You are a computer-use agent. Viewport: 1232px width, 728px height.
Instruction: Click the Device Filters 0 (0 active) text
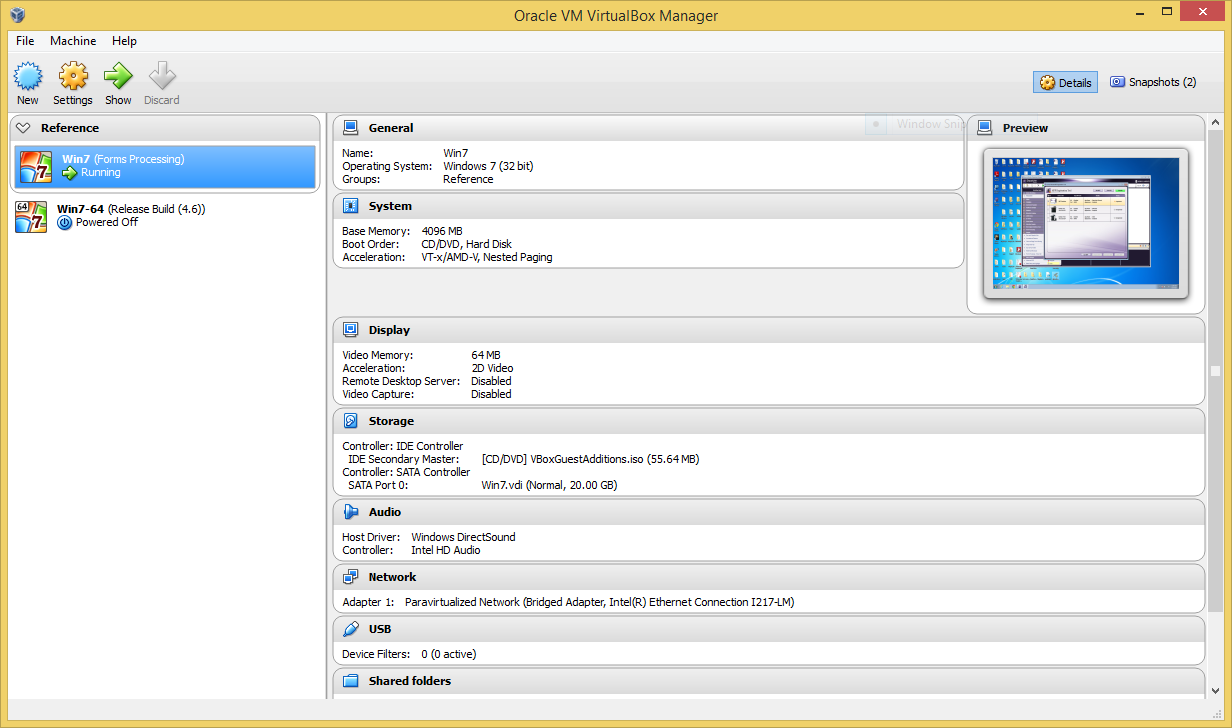(409, 654)
